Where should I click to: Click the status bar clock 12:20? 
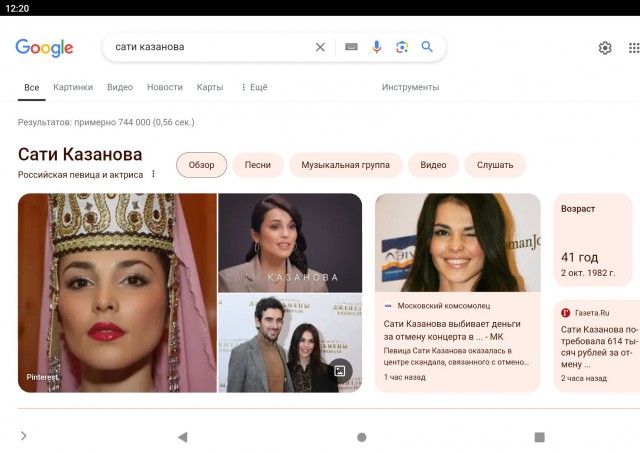coord(17,8)
